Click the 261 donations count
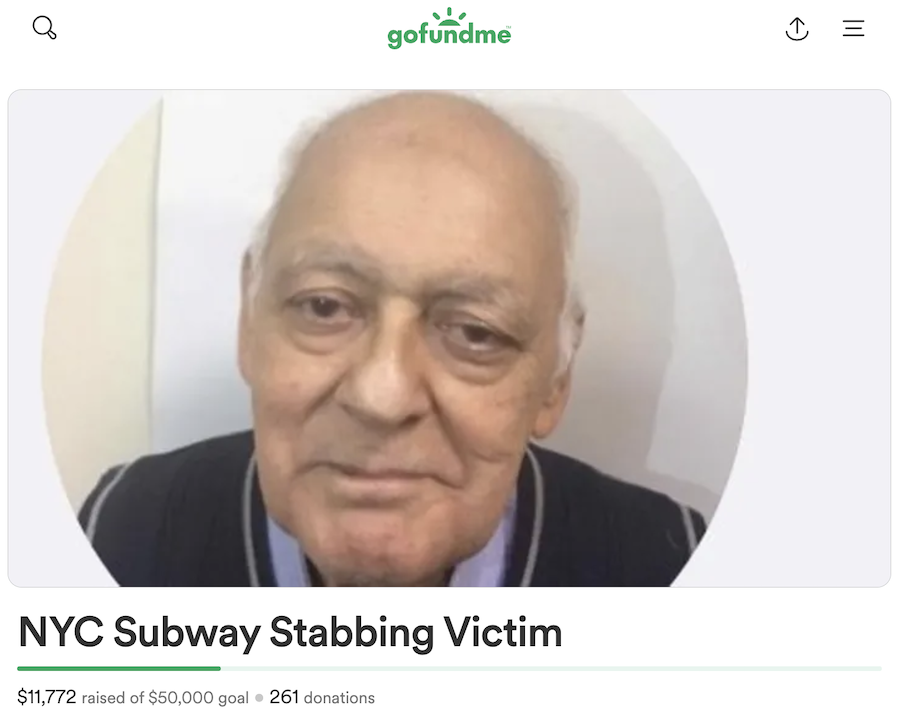Screen dimensions: 900x718 point(321,697)
